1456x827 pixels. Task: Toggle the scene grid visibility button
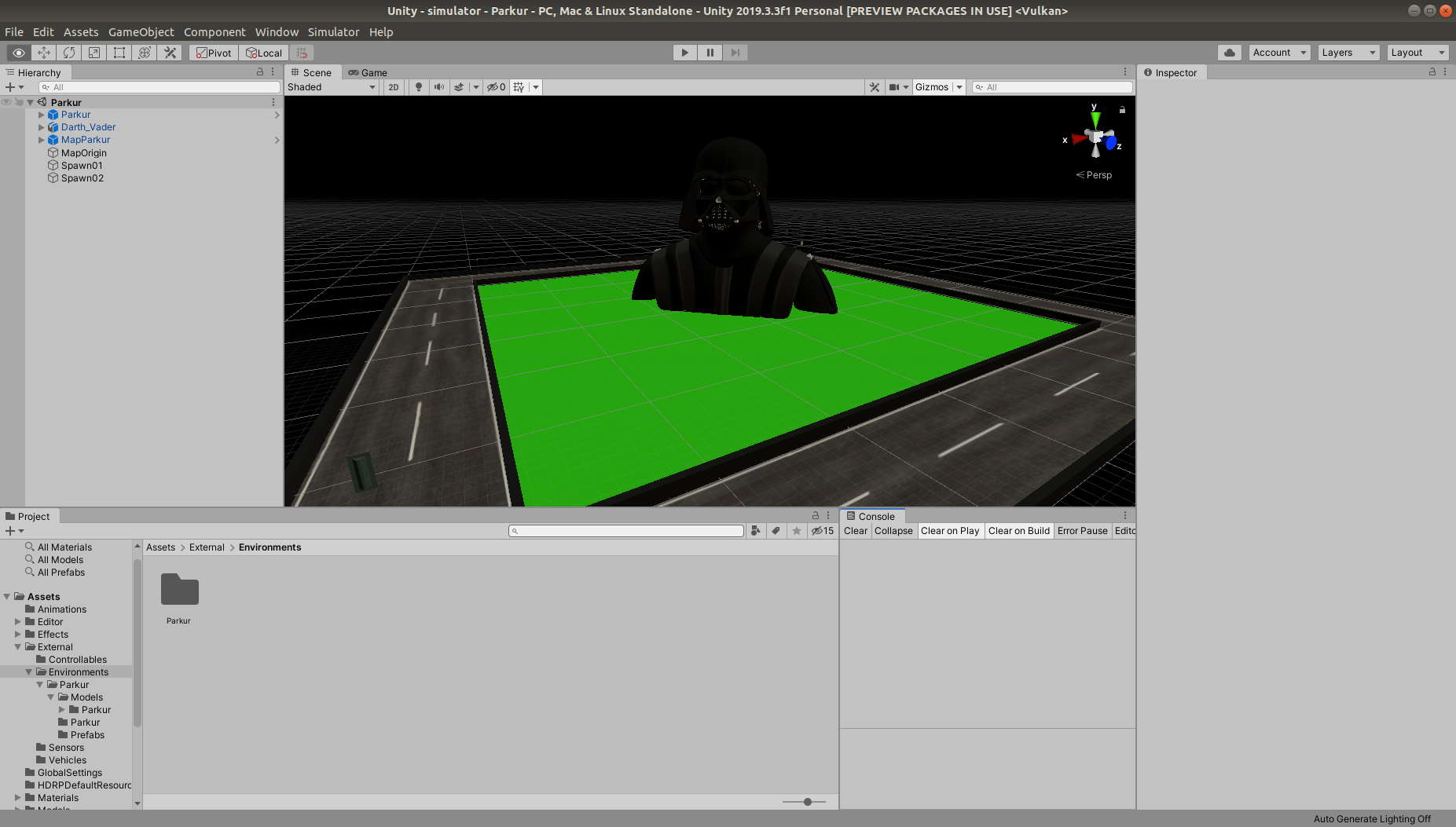coord(519,87)
